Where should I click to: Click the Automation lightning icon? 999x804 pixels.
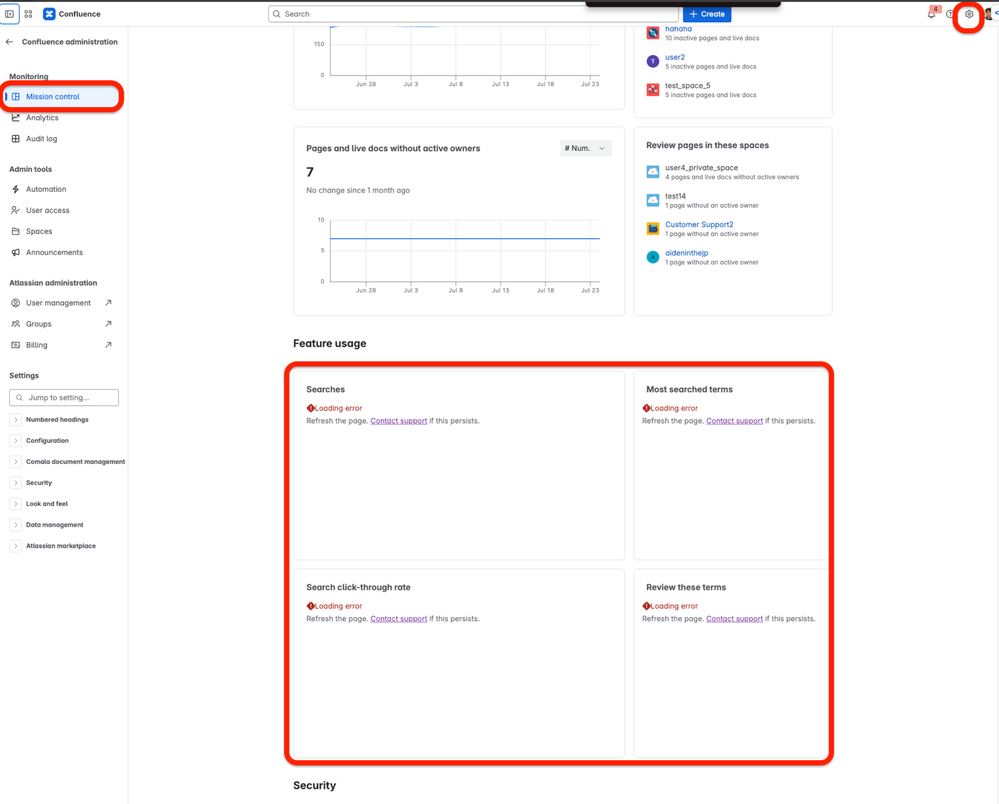point(16,189)
